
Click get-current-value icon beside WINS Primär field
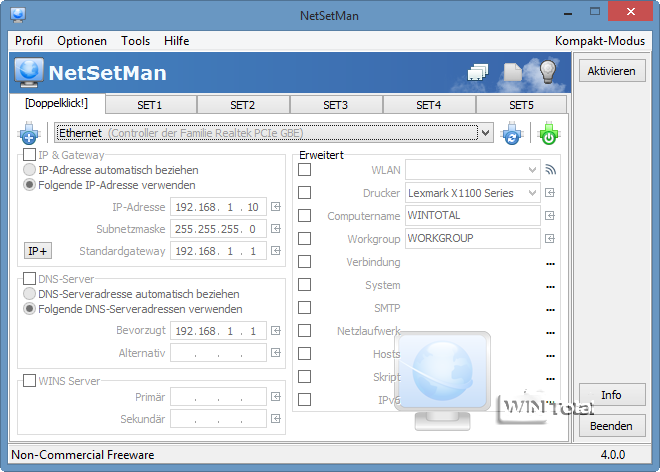(276, 397)
